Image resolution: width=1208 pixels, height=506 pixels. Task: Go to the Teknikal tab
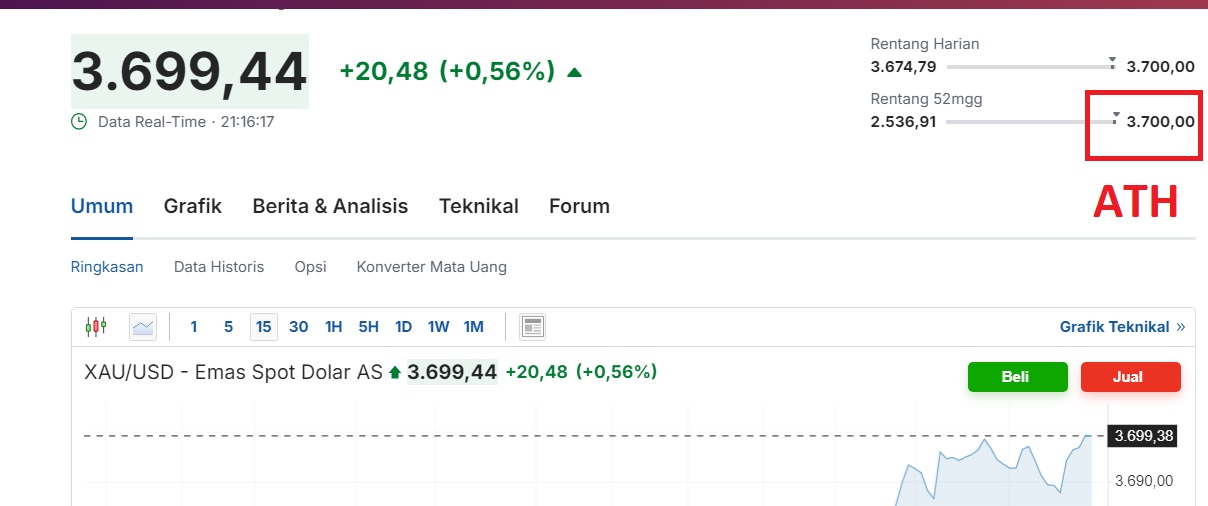[x=478, y=206]
